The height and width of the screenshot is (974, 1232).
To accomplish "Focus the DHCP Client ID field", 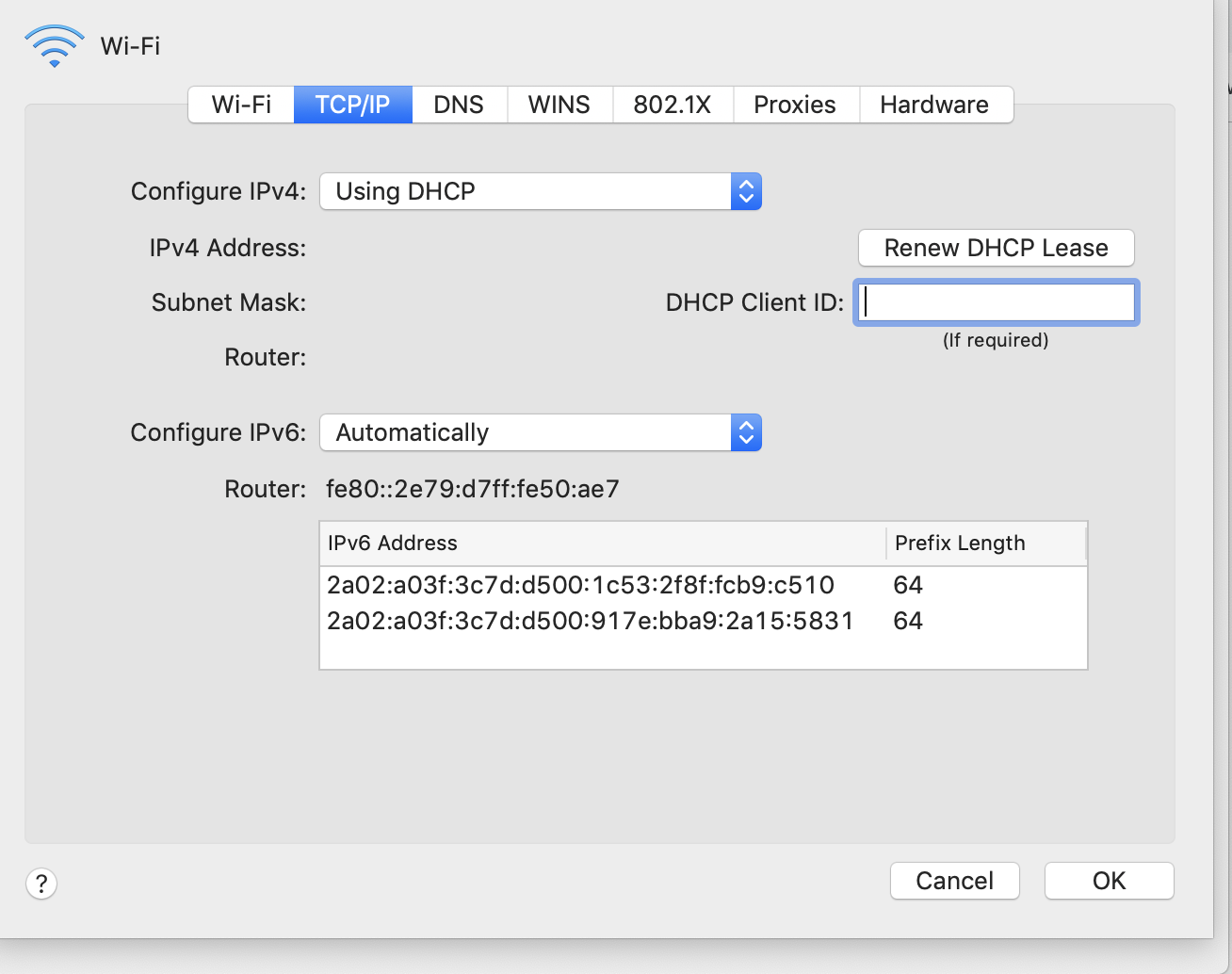I will [x=996, y=302].
